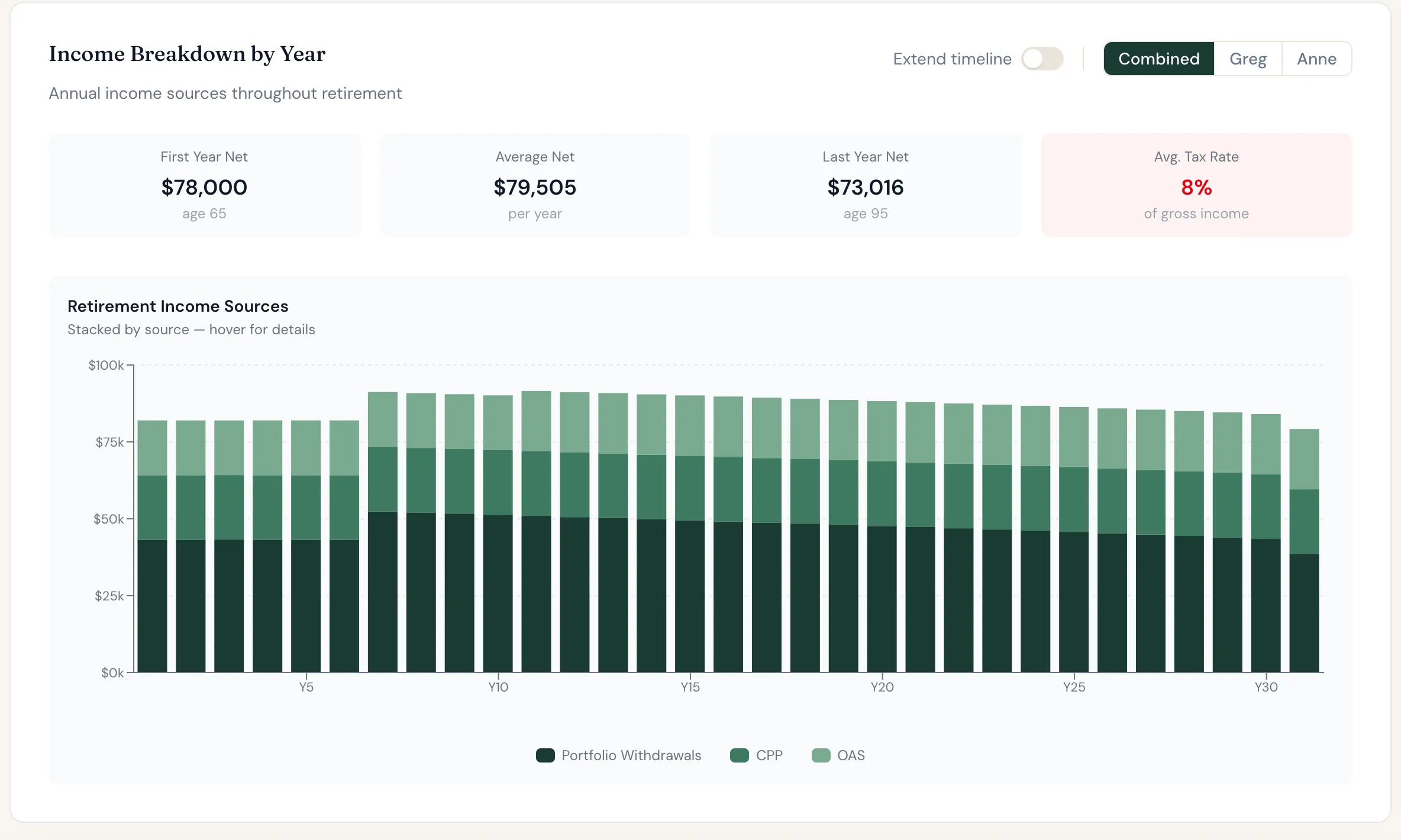Click the $100k axis label
This screenshot has height=840, width=1401.
tap(106, 366)
